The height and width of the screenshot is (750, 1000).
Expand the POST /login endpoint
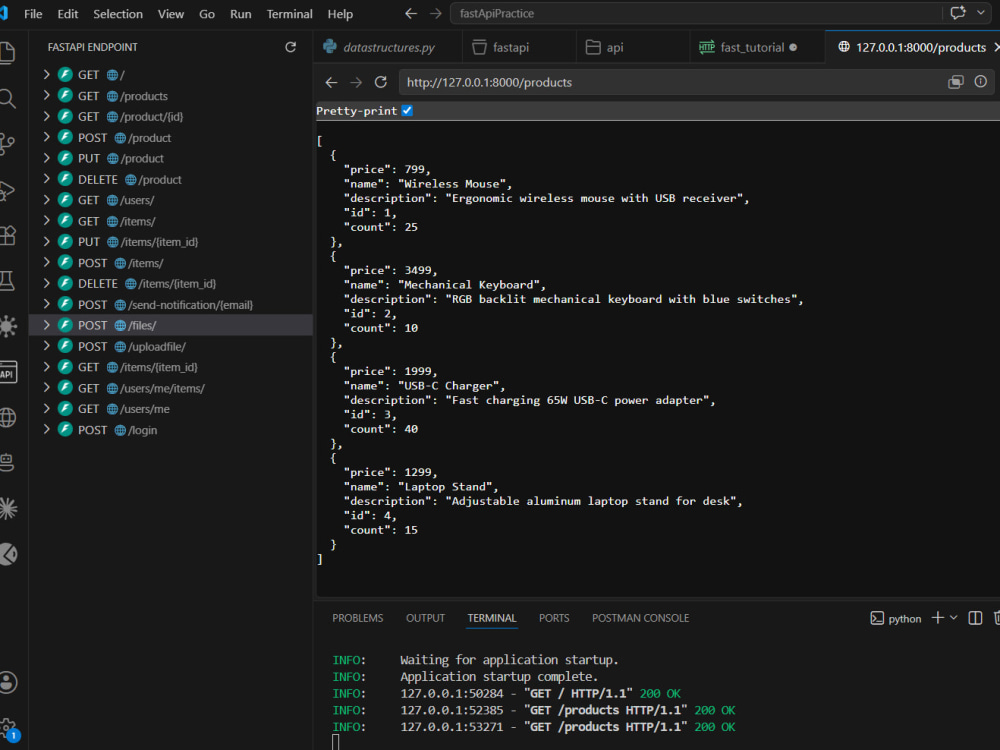[x=46, y=429]
